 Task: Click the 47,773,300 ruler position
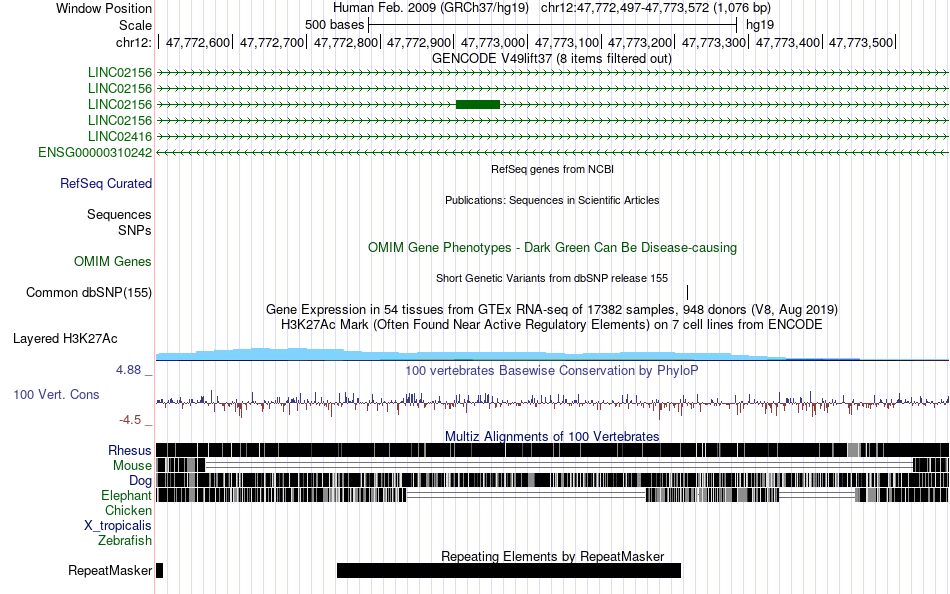(x=714, y=42)
